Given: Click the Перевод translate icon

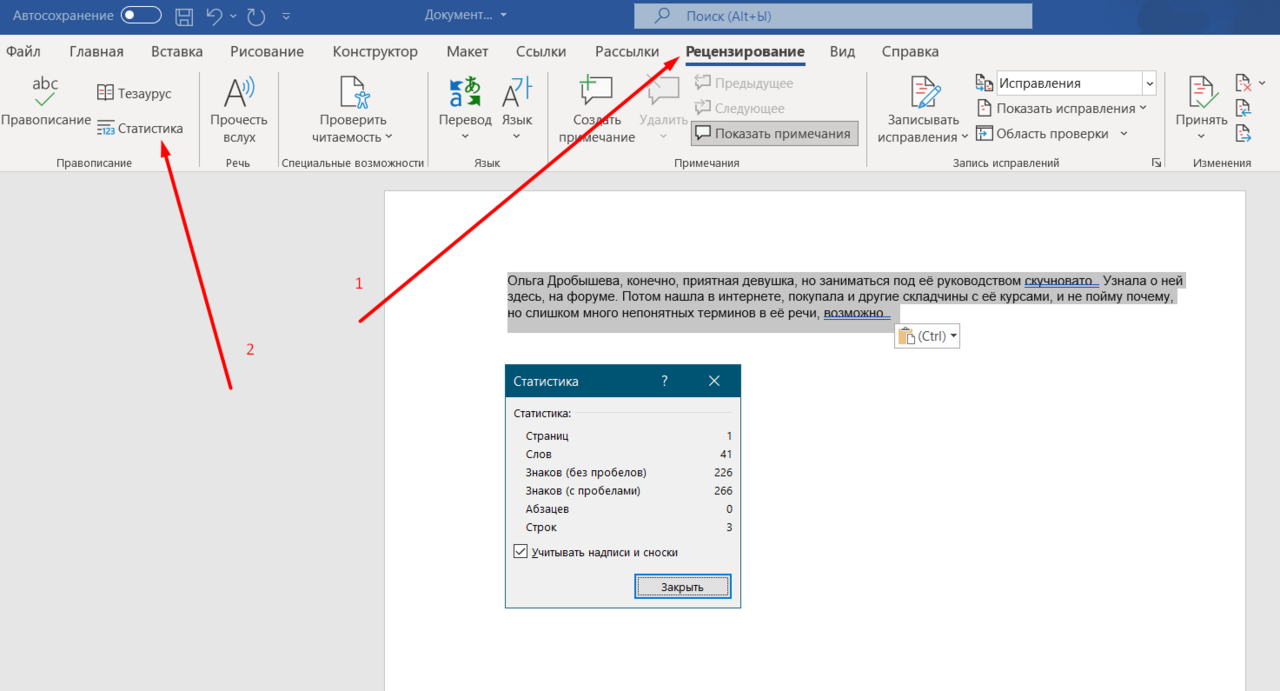Looking at the screenshot, I should click(465, 93).
